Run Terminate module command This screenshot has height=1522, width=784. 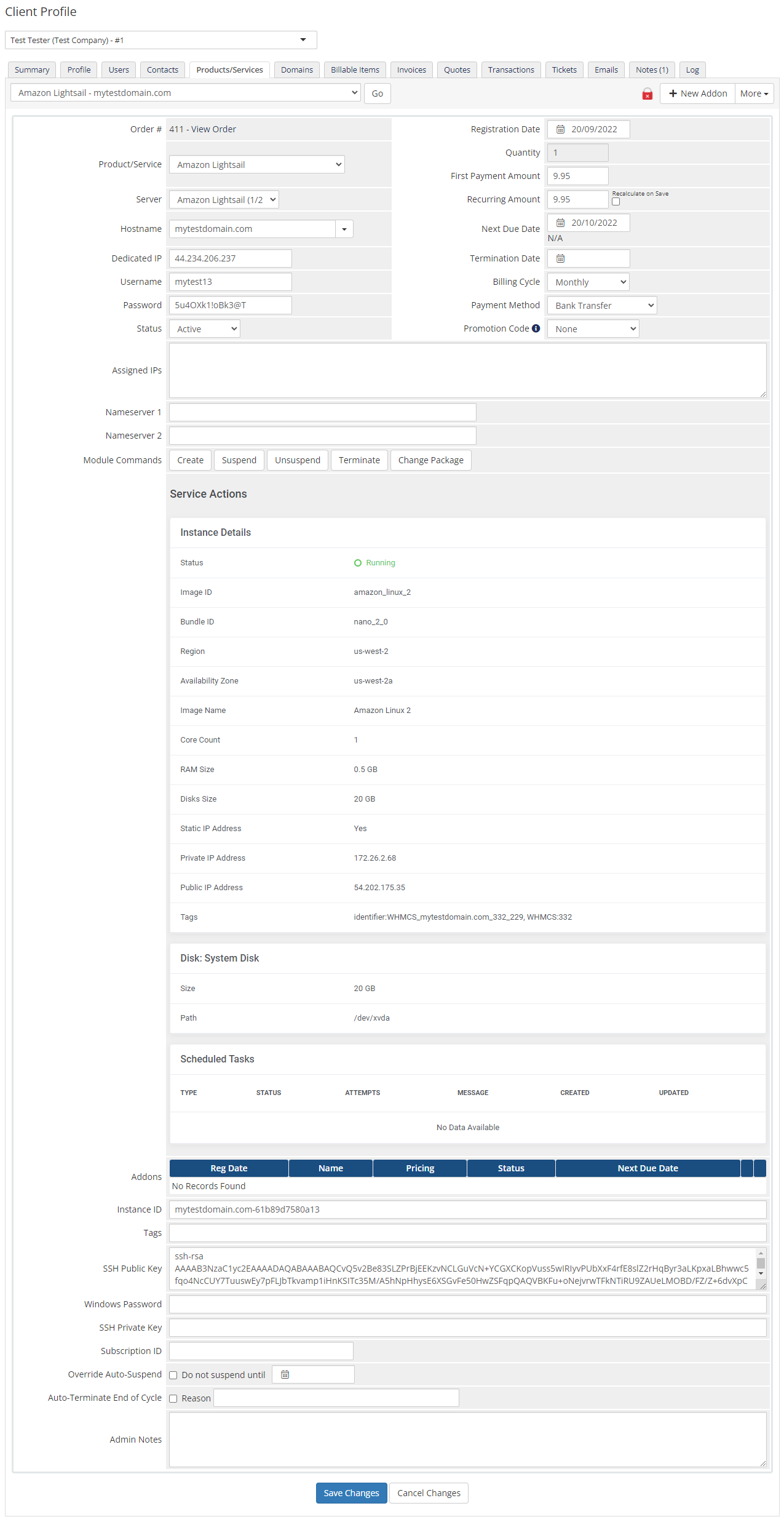(359, 460)
